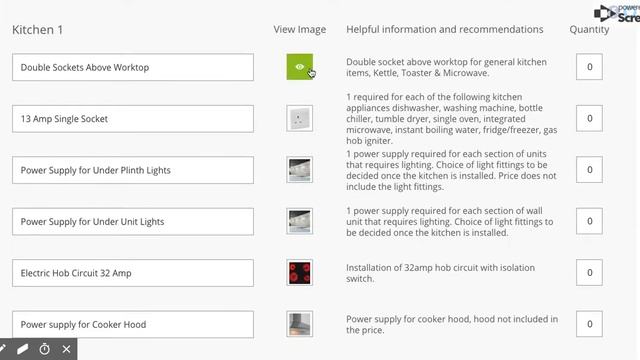This screenshot has width=640, height=360.
Task: Open the Under Plinth Lights thumbnail image
Action: point(300,170)
